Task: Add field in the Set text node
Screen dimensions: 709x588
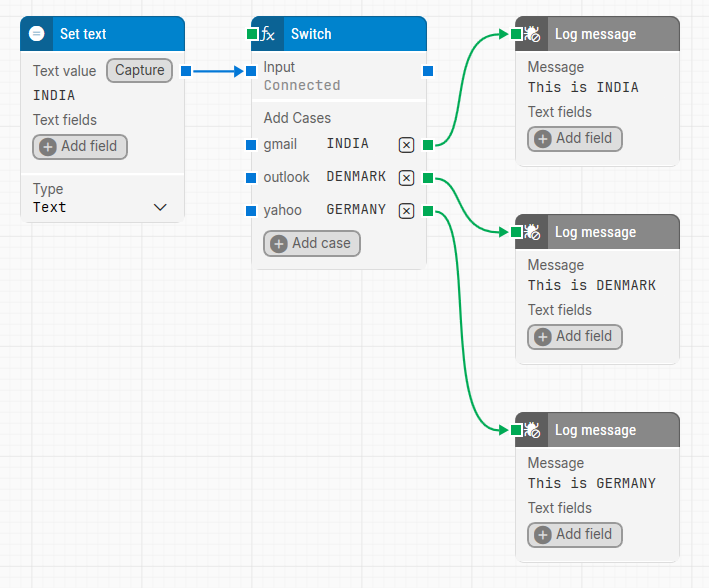Action: pos(80,146)
